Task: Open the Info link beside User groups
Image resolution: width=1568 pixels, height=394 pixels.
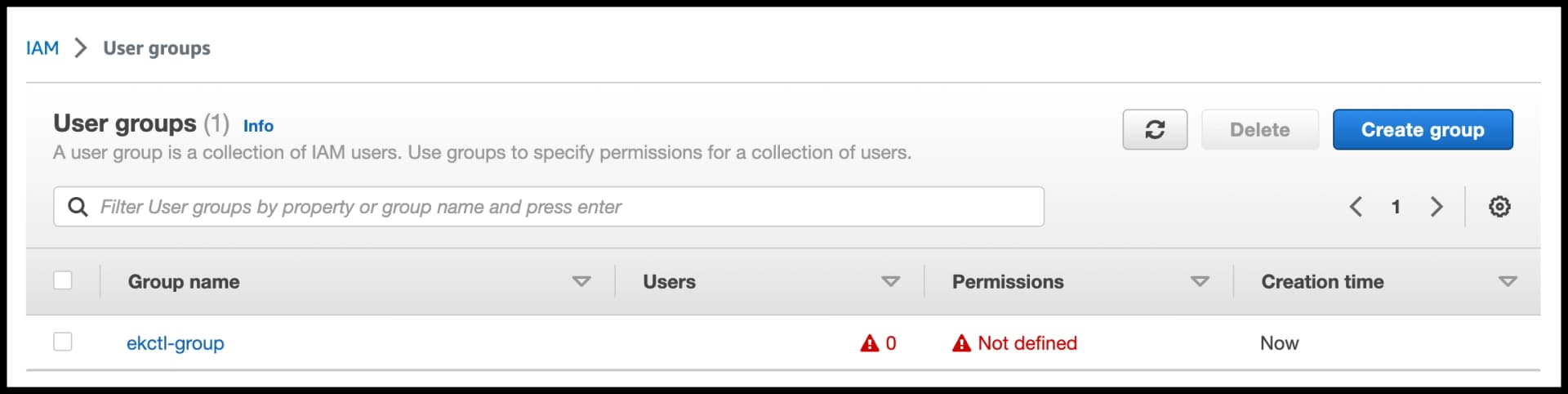Action: (258, 126)
